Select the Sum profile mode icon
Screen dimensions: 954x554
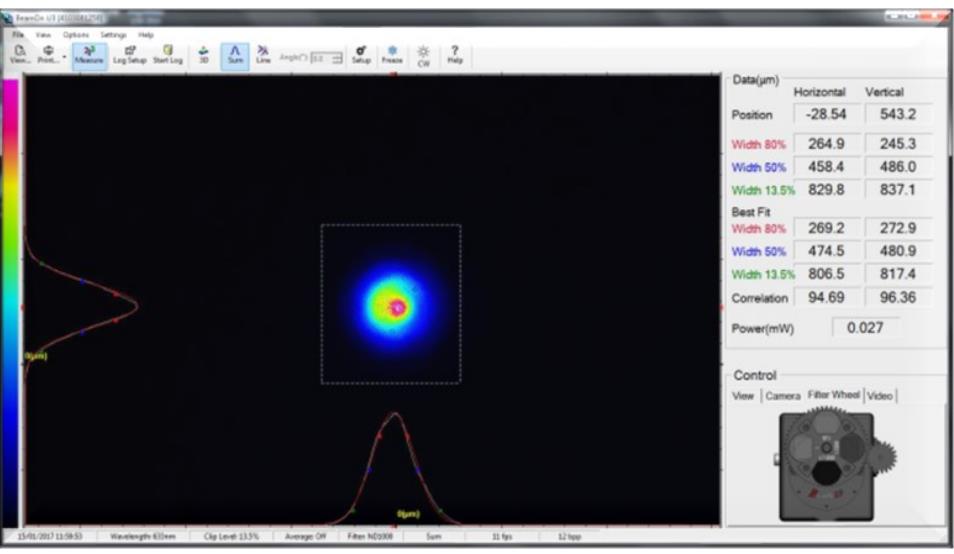point(235,53)
